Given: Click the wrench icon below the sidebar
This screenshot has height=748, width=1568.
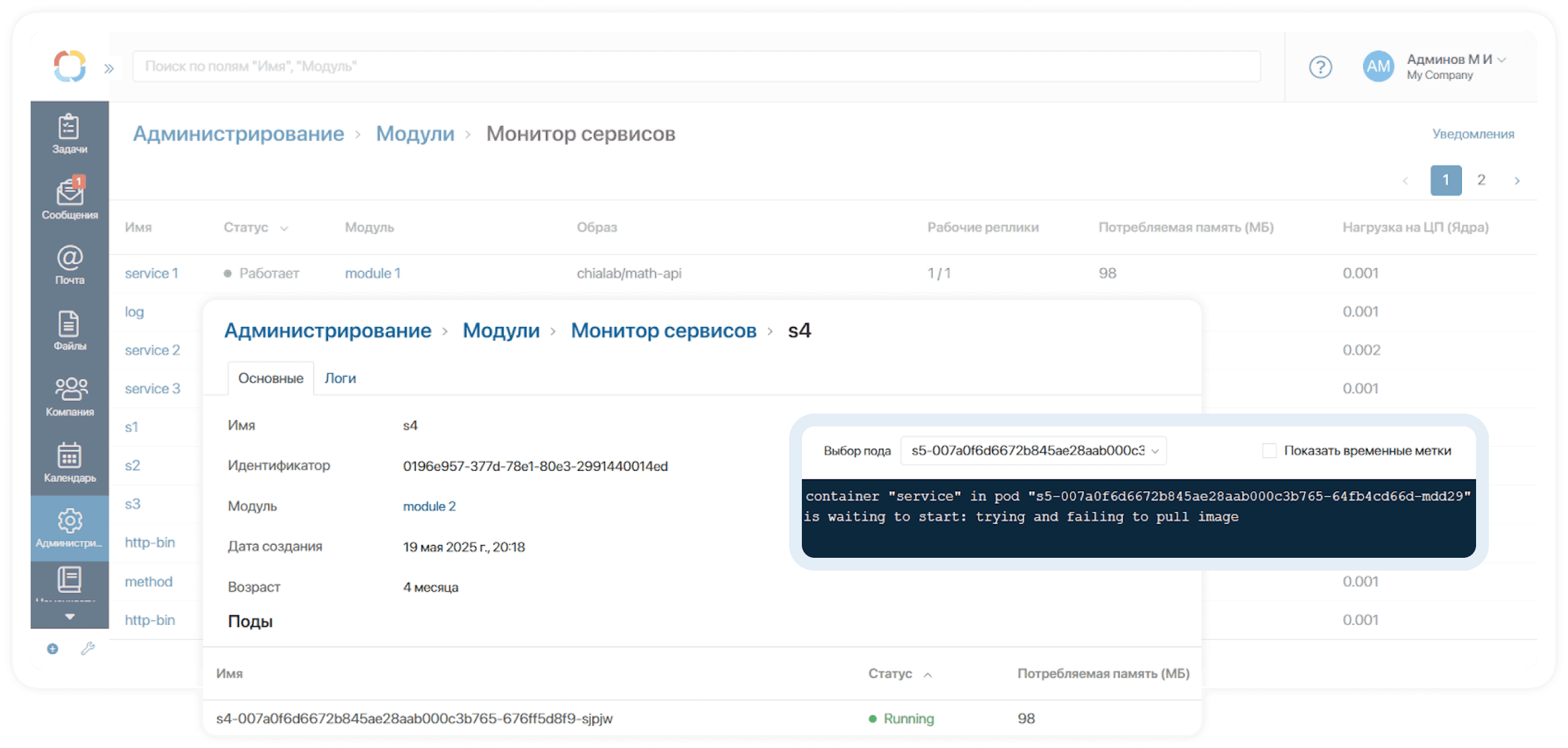Looking at the screenshot, I should 88,648.
